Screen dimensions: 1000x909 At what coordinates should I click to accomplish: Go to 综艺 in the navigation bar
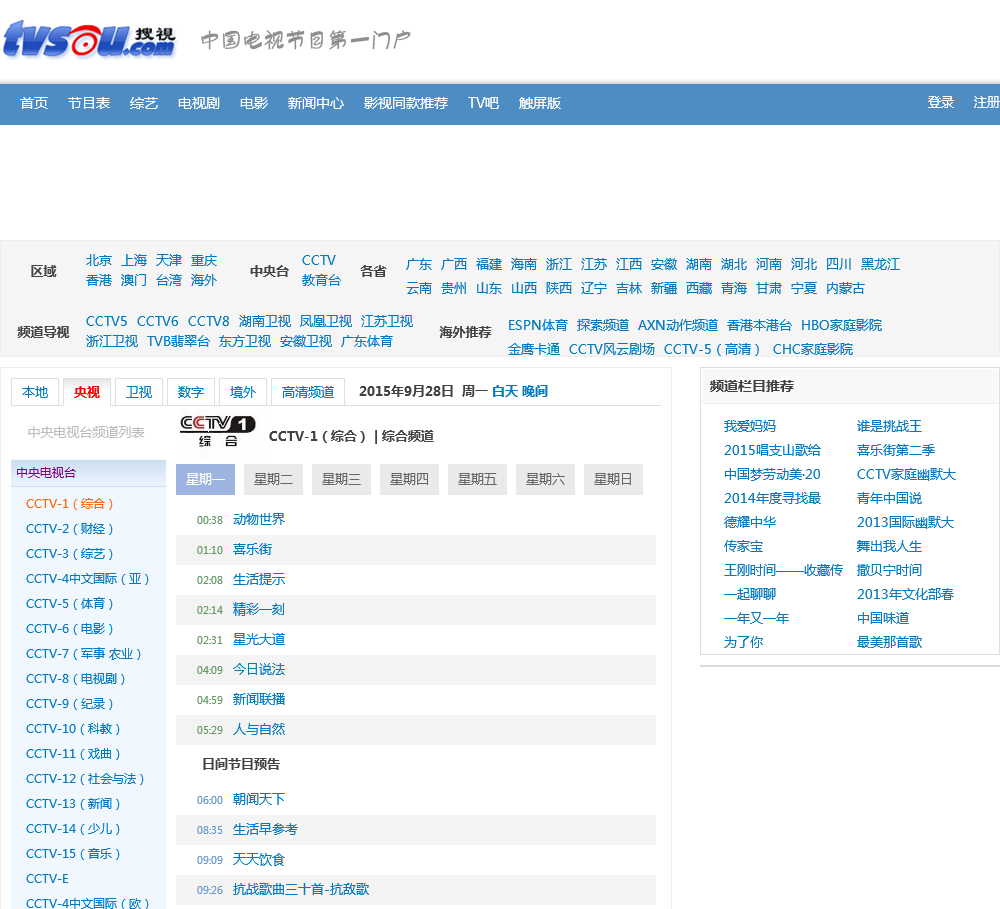point(143,103)
